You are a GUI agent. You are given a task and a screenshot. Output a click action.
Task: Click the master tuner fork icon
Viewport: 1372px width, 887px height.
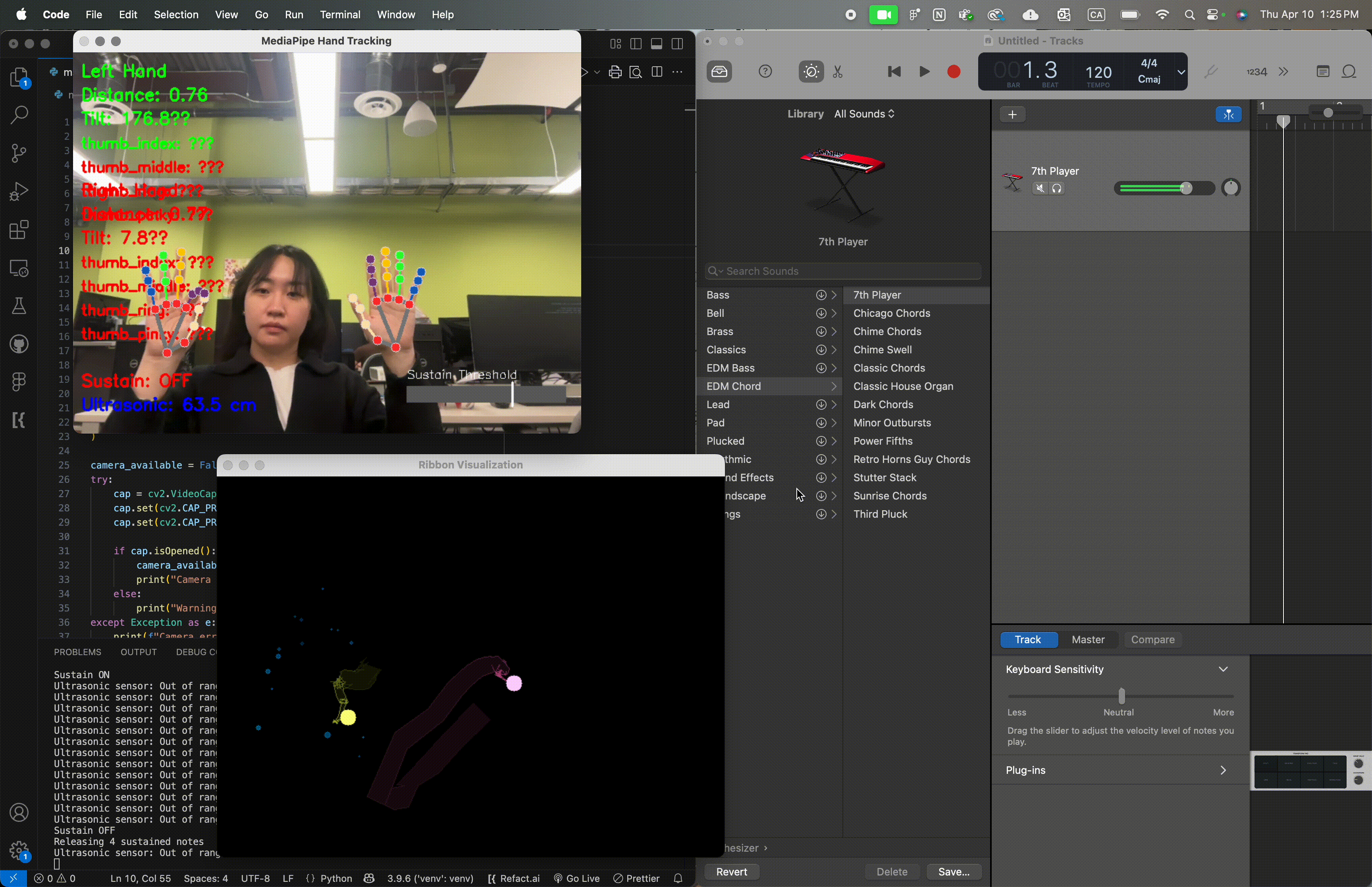(1211, 71)
